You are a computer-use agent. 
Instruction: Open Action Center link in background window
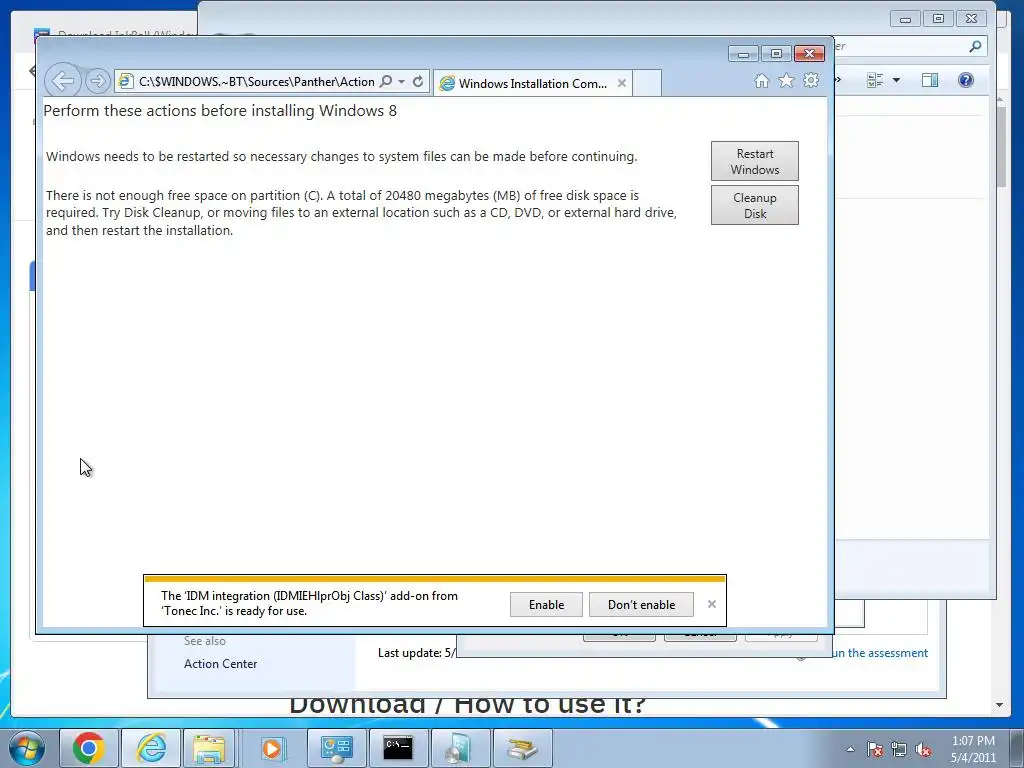coord(221,664)
